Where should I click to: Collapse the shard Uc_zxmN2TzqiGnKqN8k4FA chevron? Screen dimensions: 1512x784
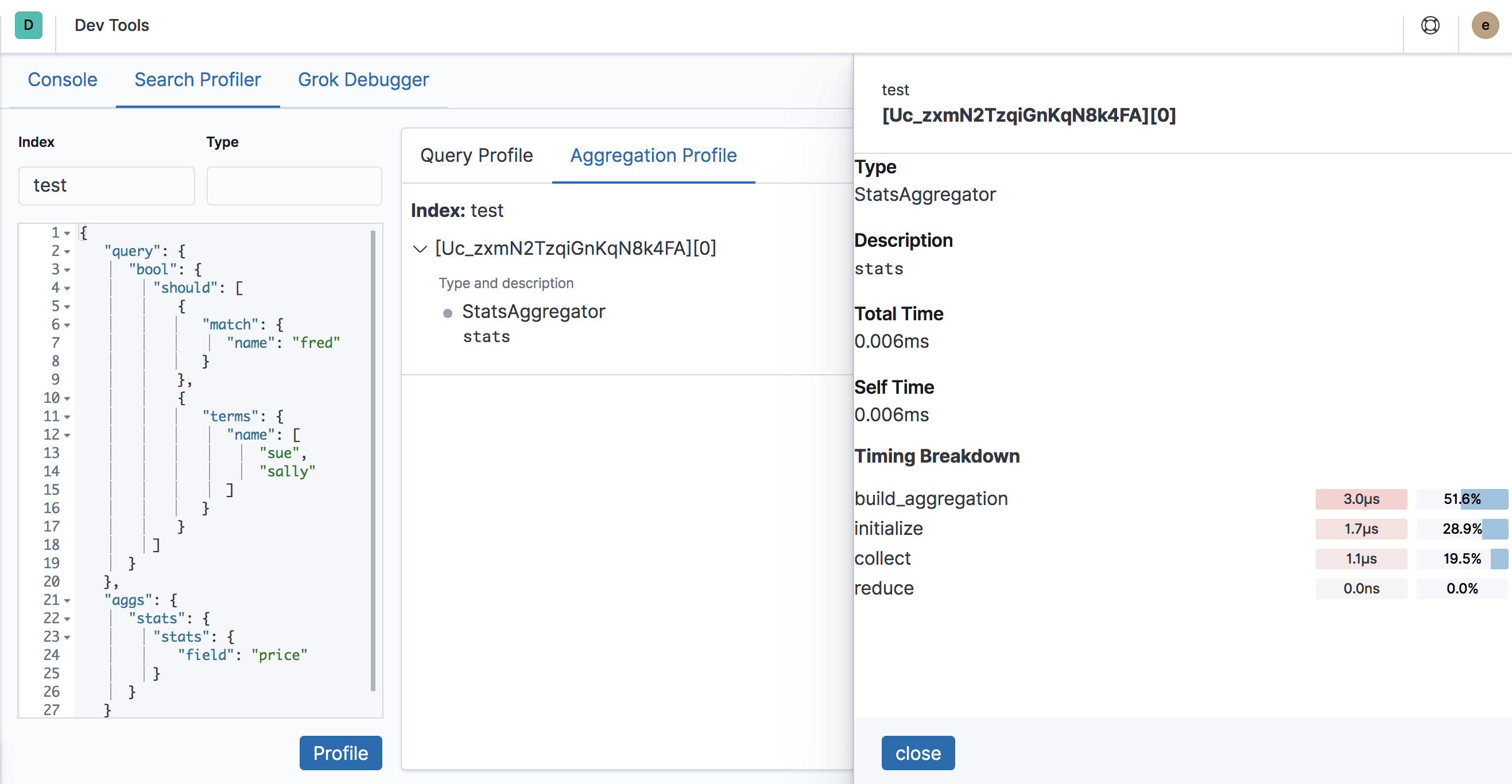420,249
